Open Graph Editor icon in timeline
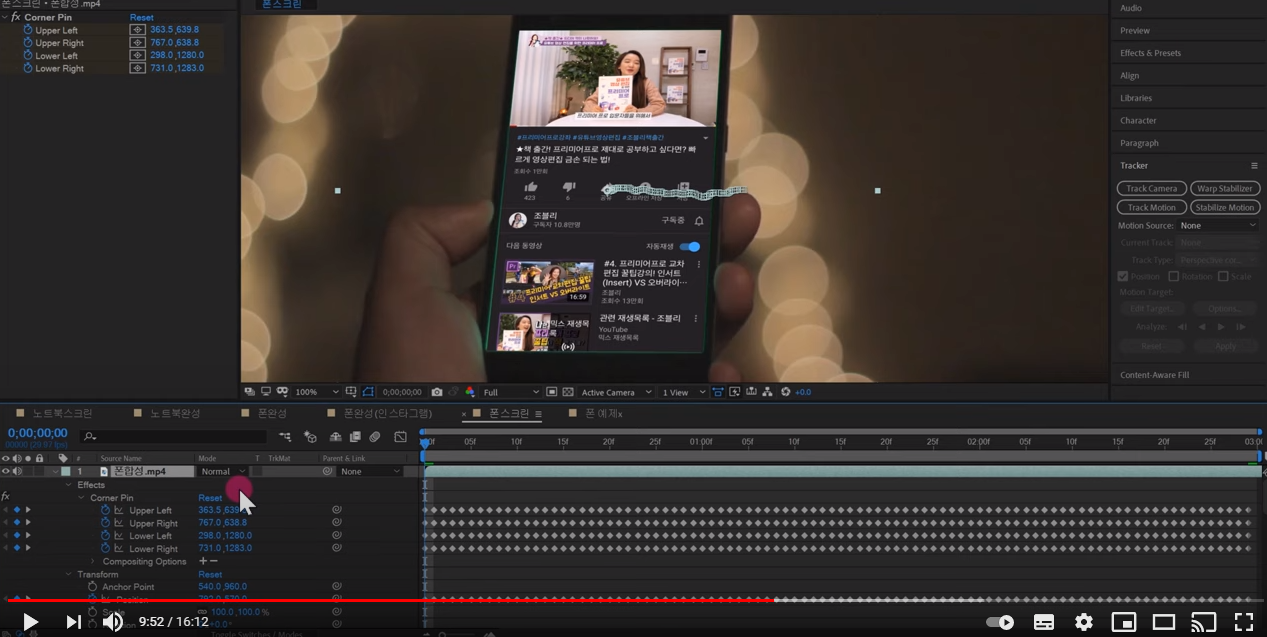Image resolution: width=1267 pixels, height=637 pixels. [401, 437]
